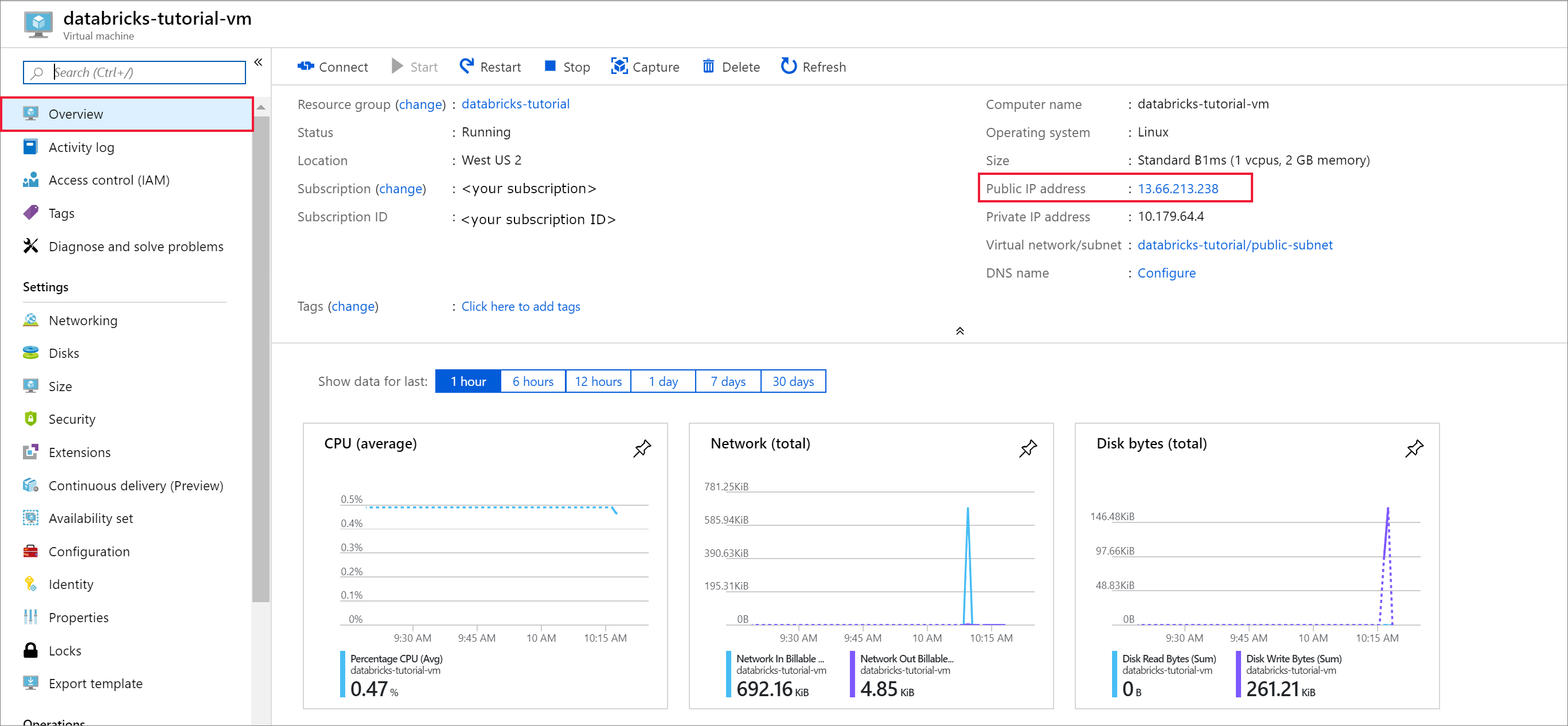
Task: Pin the CPU (average) chart
Action: click(x=642, y=448)
